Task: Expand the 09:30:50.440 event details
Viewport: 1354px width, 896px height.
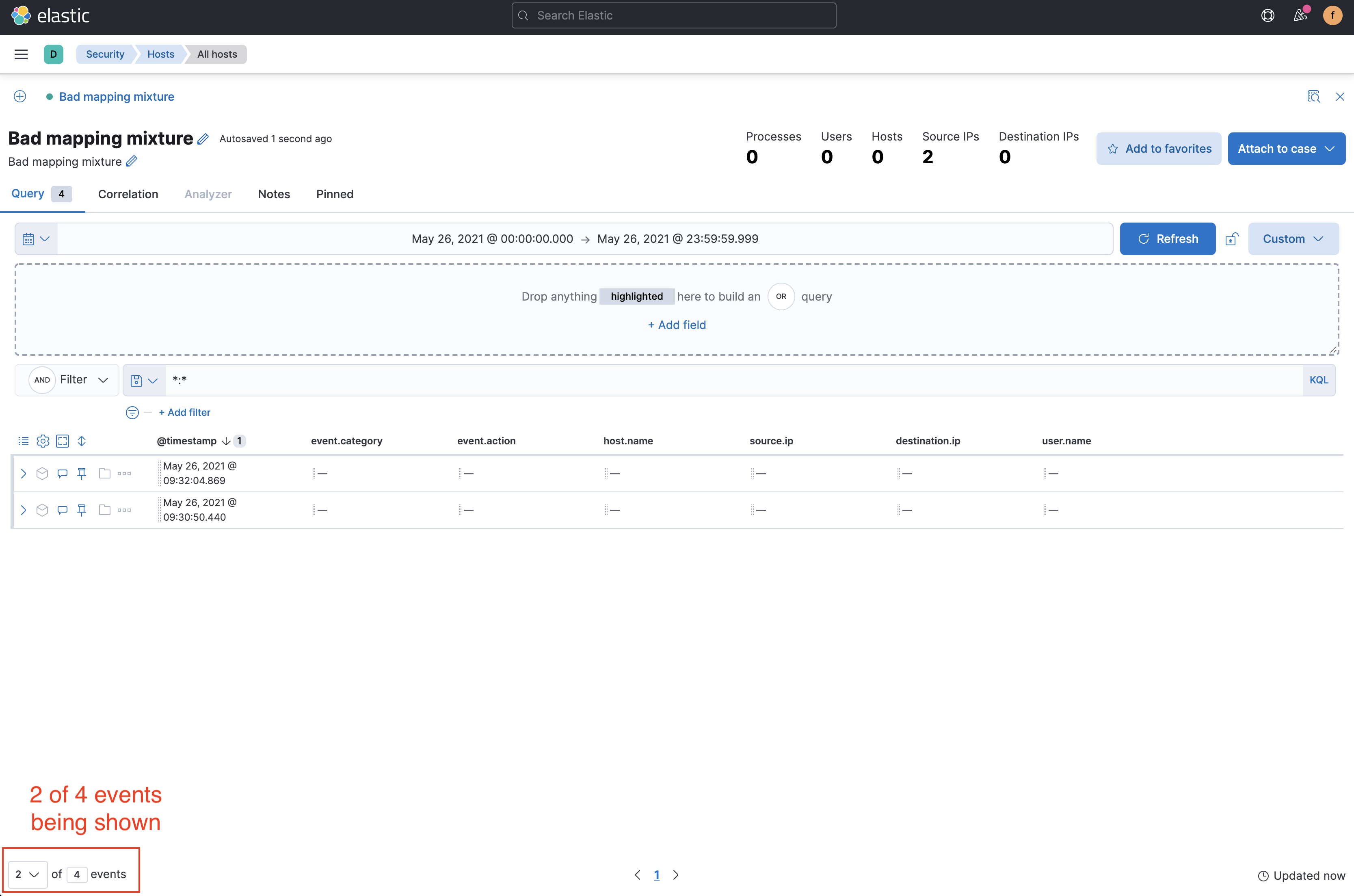Action: click(24, 510)
